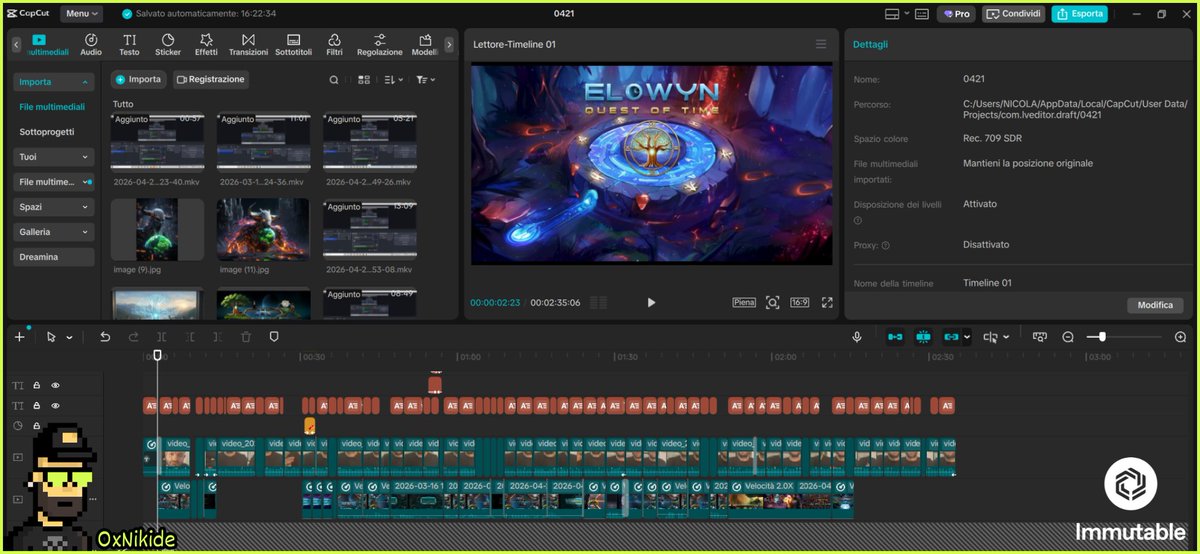Screen dimensions: 1200x554
Task: Open the selection tool dropdown arrow
Action: [x=70, y=338]
